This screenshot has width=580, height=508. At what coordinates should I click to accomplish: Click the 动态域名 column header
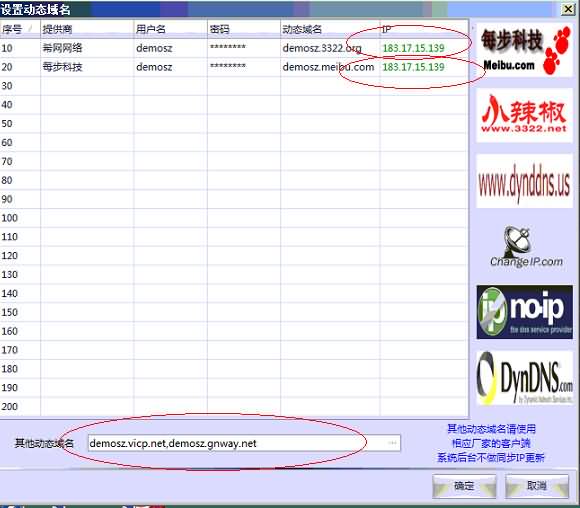tap(330, 29)
